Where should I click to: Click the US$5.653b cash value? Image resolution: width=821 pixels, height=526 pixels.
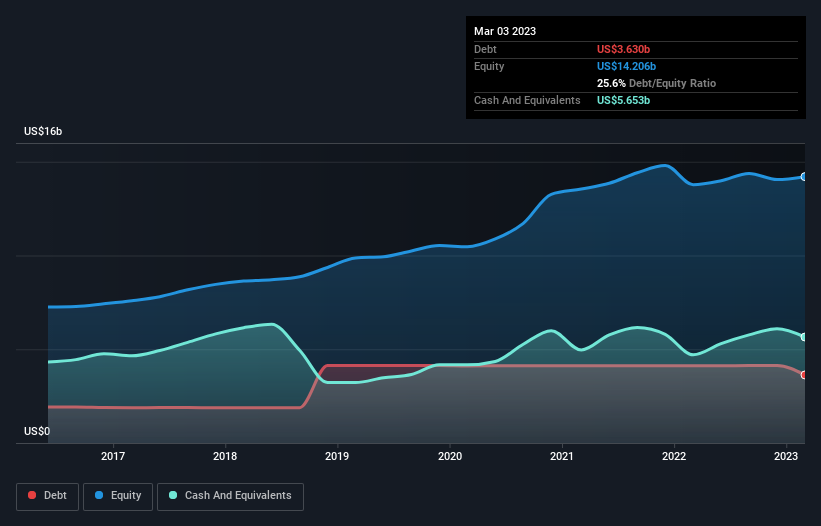tap(623, 100)
